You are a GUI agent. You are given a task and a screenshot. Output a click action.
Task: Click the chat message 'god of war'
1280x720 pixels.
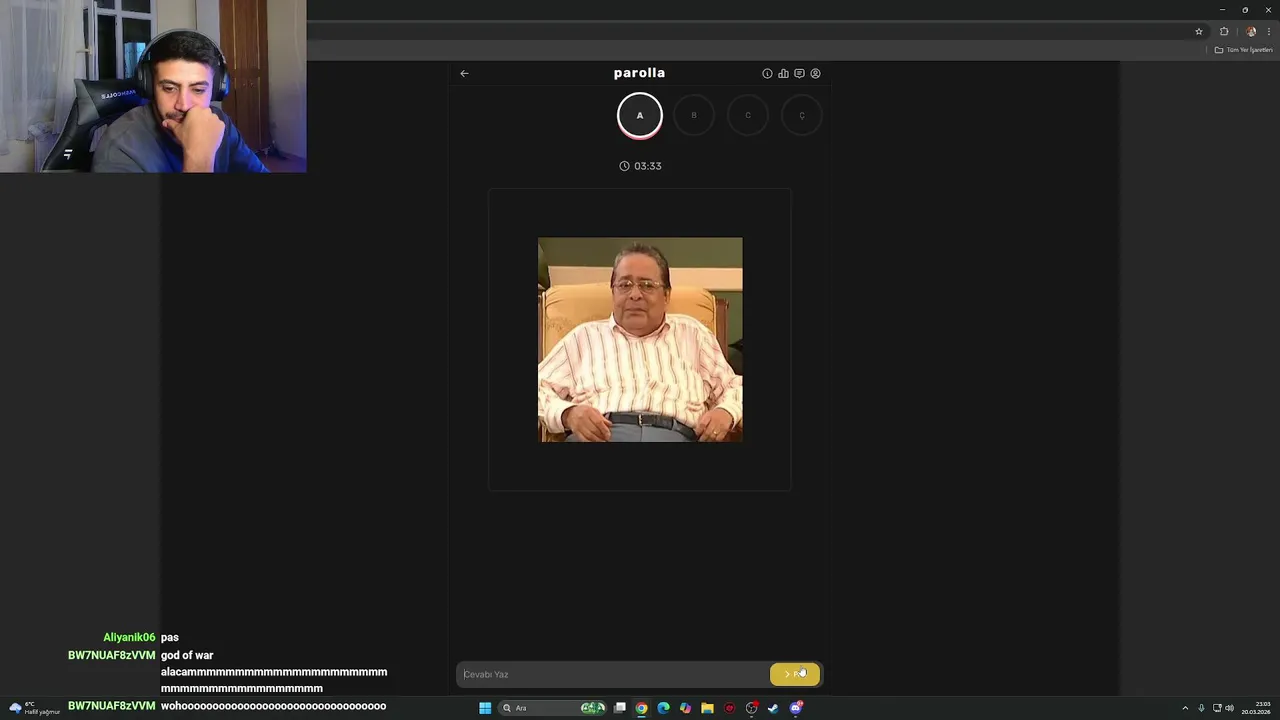187,656
